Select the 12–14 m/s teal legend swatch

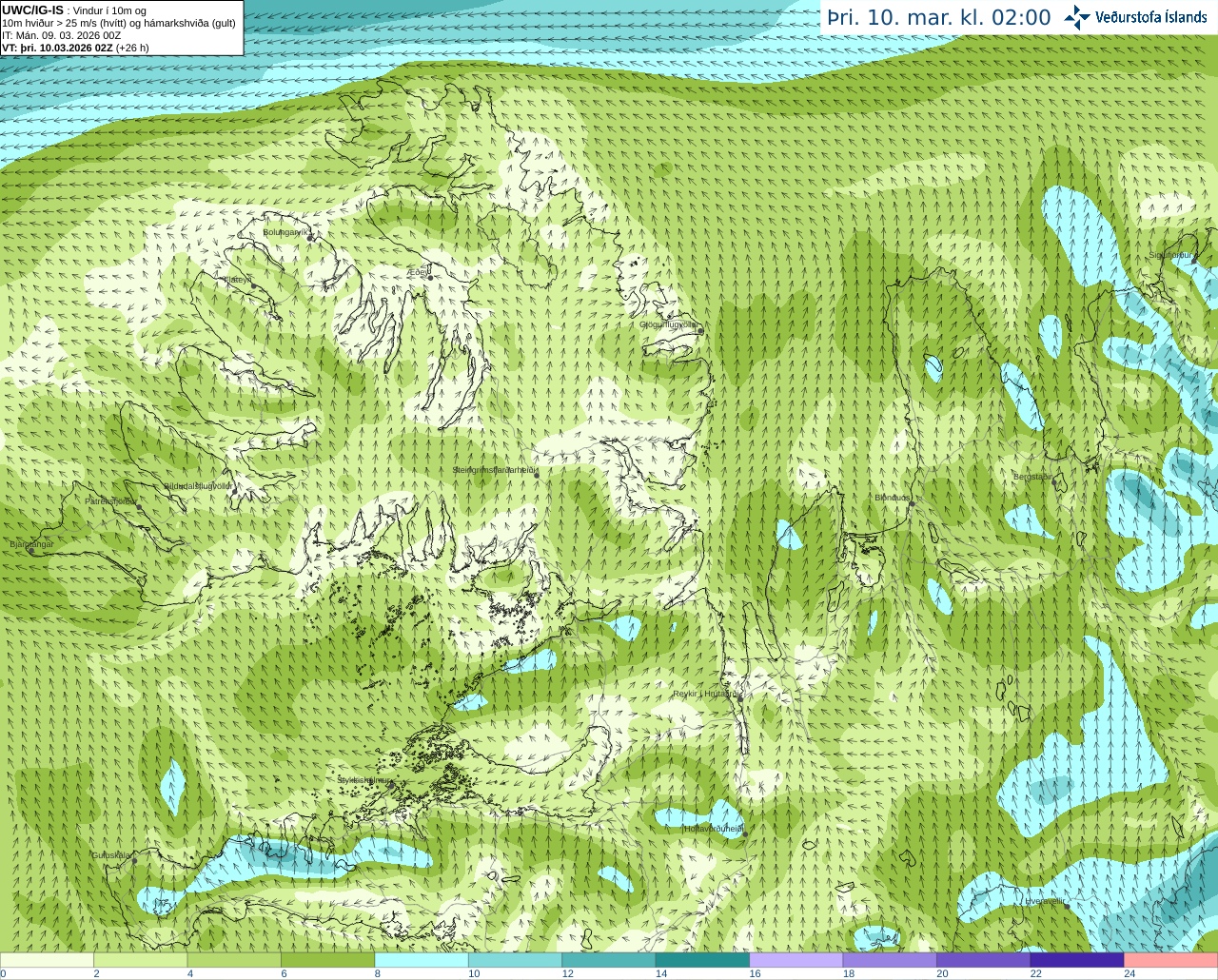pyautogui.click(x=609, y=959)
